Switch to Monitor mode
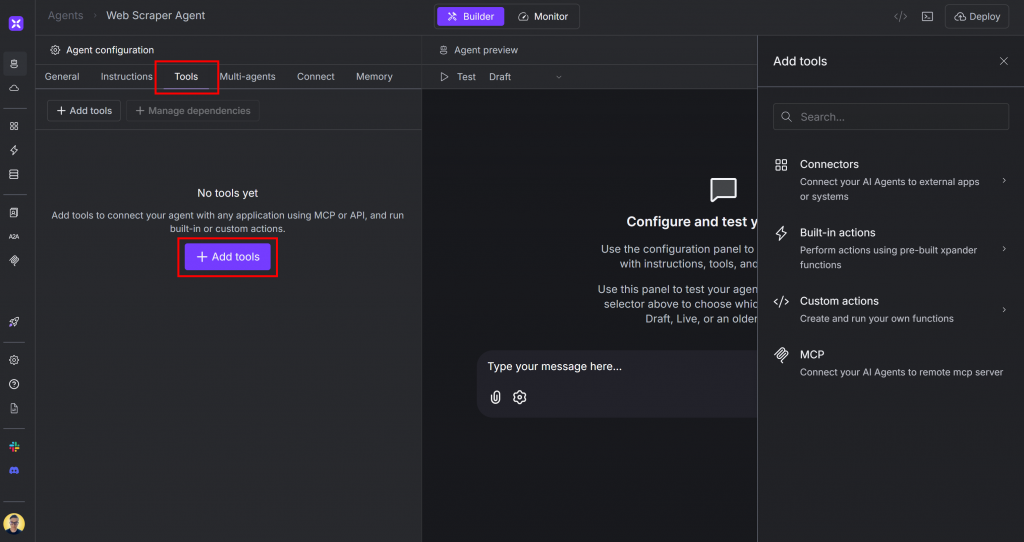The height and width of the screenshot is (542, 1024). 543,16
